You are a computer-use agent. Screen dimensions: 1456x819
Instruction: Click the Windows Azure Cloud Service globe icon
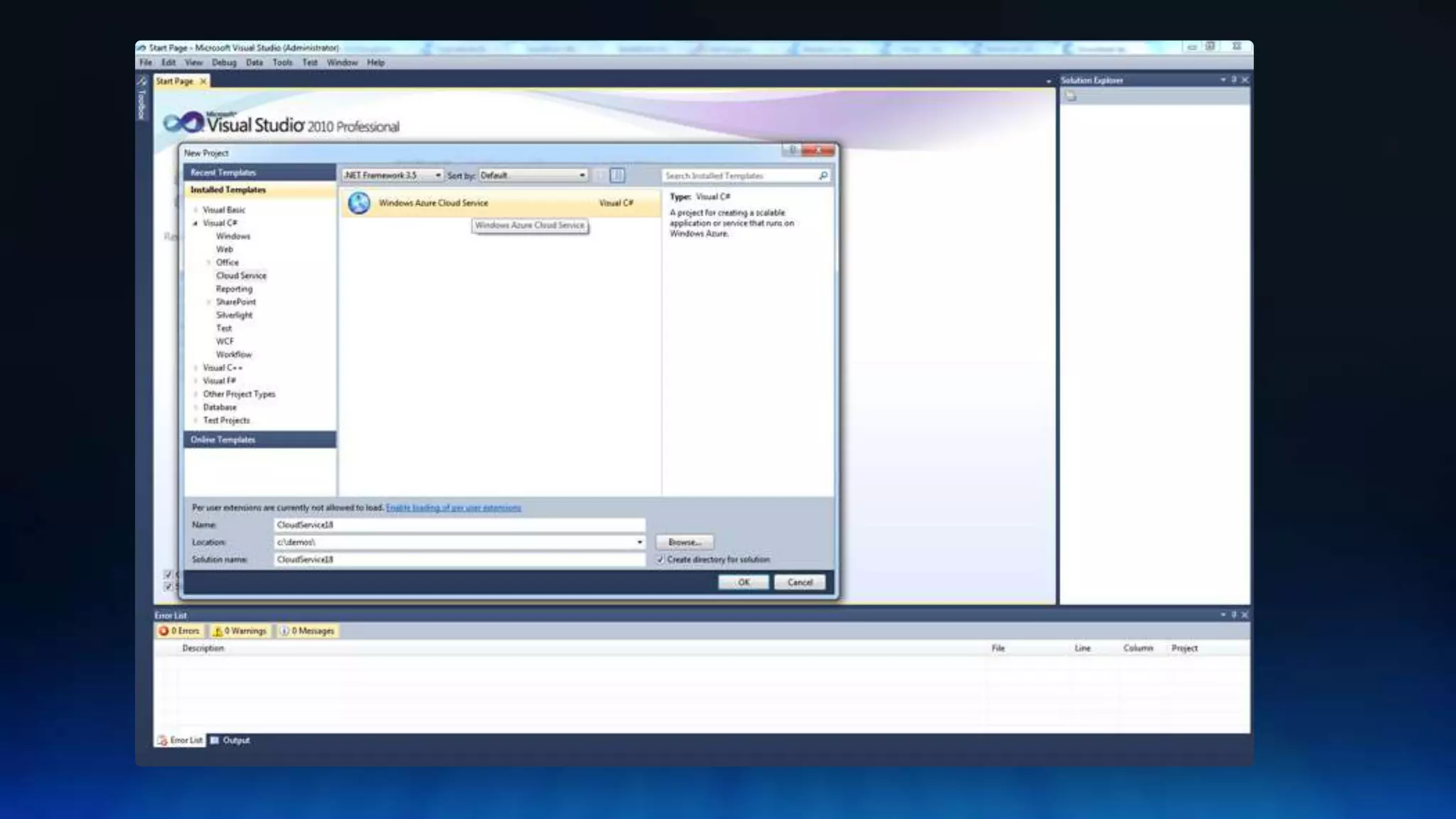coord(359,203)
